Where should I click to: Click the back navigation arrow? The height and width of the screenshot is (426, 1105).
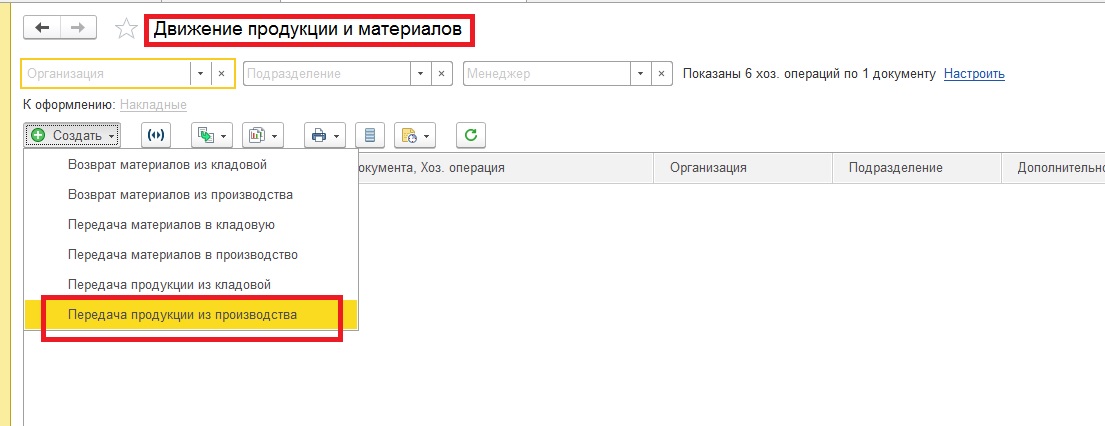click(42, 29)
